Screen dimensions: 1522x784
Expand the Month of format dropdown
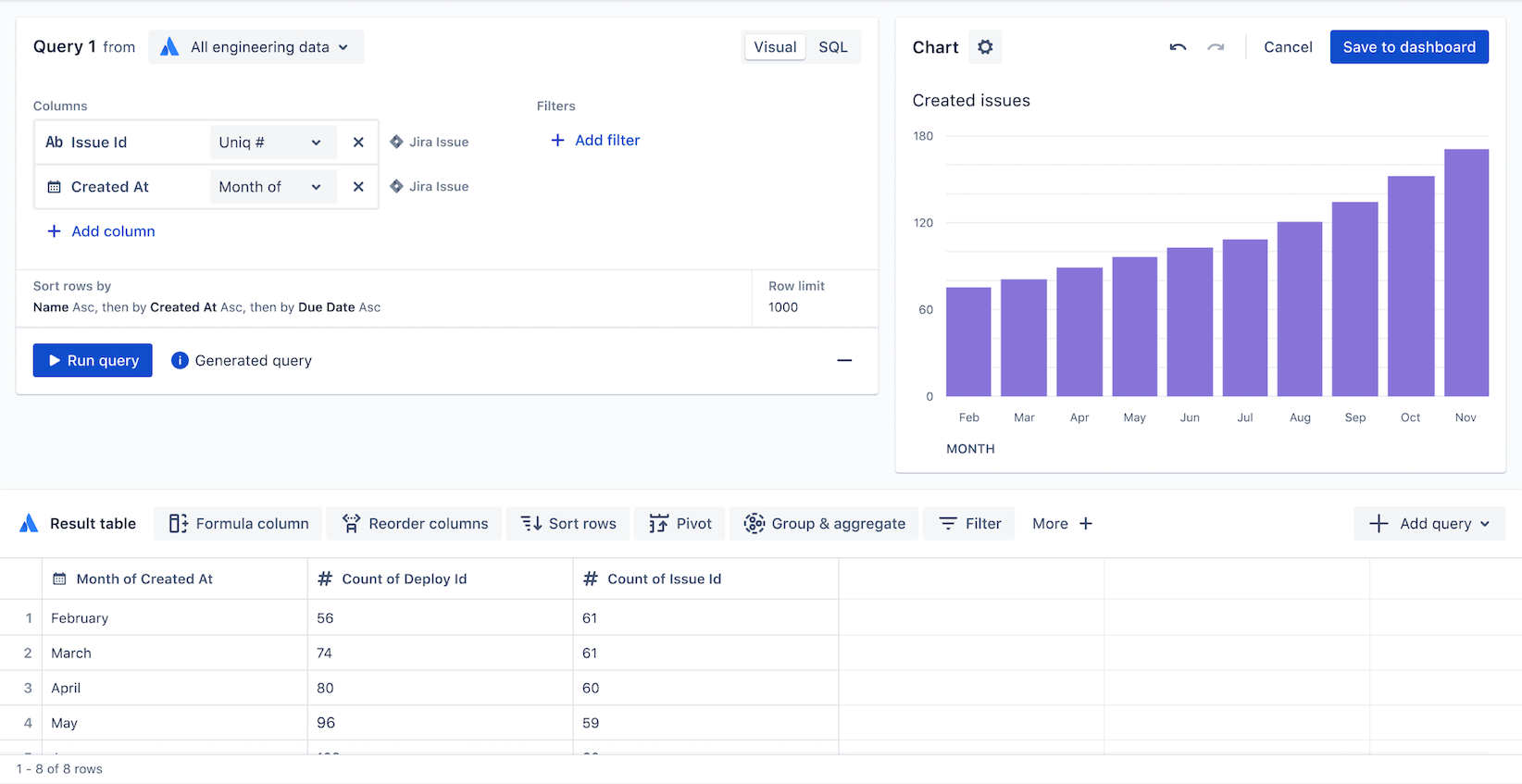(x=272, y=187)
